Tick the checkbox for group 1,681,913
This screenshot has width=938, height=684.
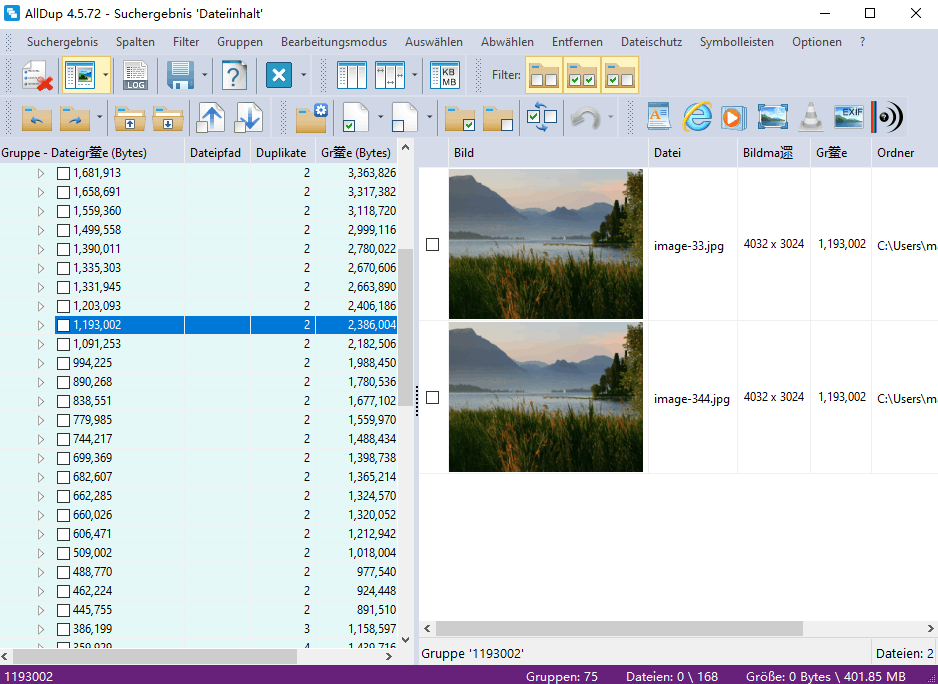point(63,174)
